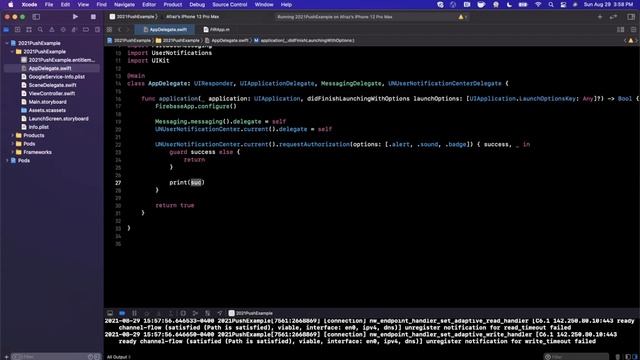This screenshot has width=640, height=360.
Task: Toggle the navigator sidebar button
Action: click(x=36, y=17)
